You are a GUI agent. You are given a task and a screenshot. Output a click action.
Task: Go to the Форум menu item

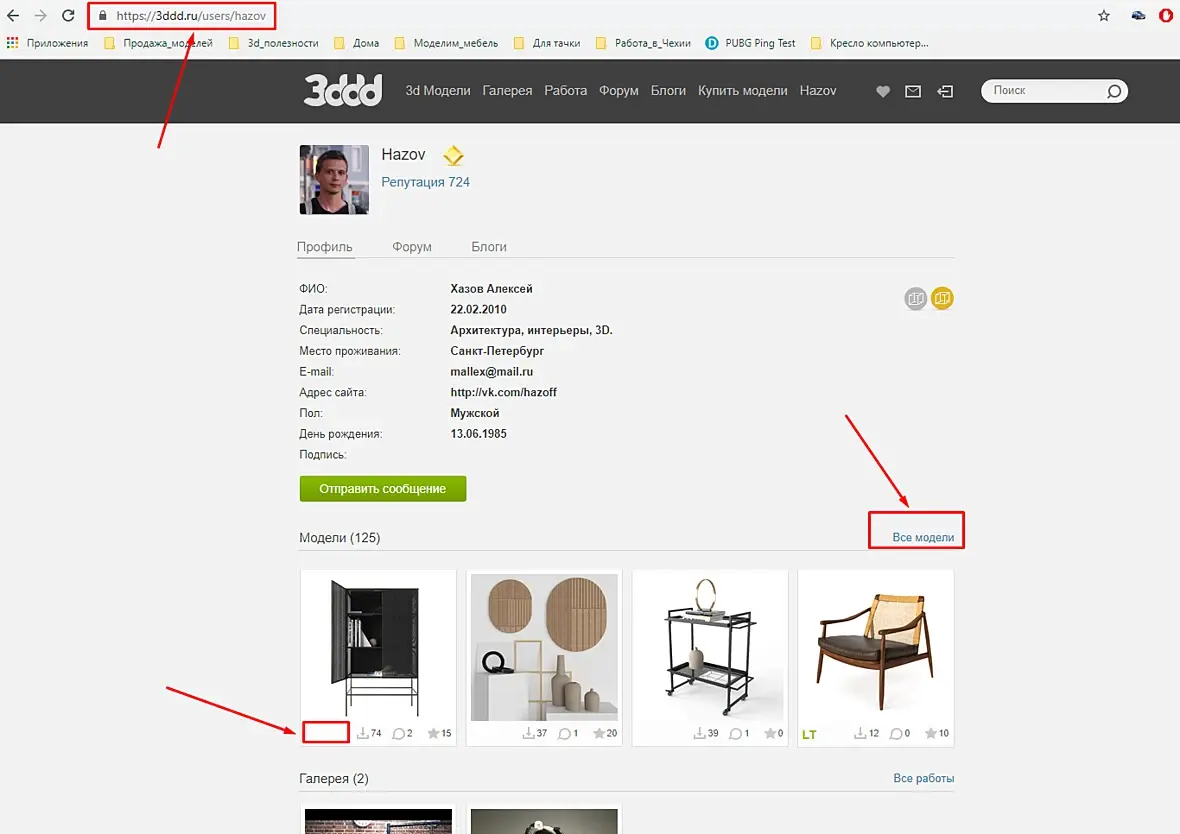click(x=619, y=90)
